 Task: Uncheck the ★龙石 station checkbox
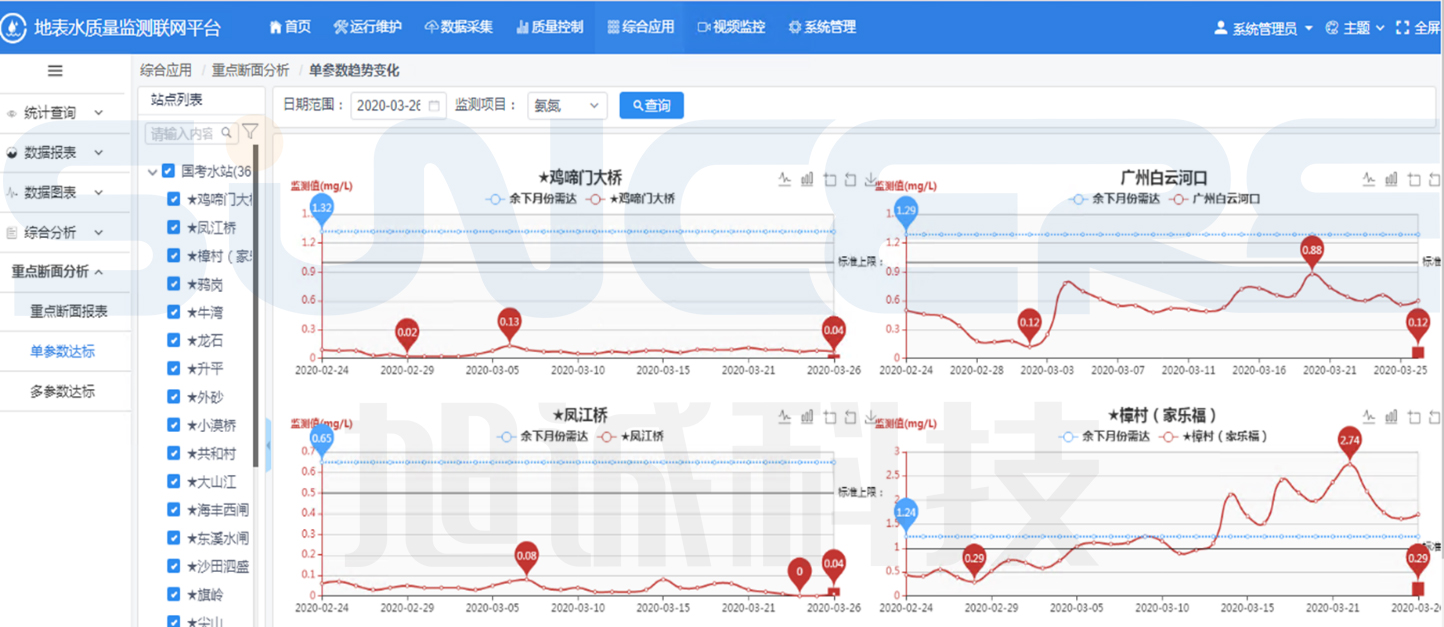pyautogui.click(x=174, y=341)
